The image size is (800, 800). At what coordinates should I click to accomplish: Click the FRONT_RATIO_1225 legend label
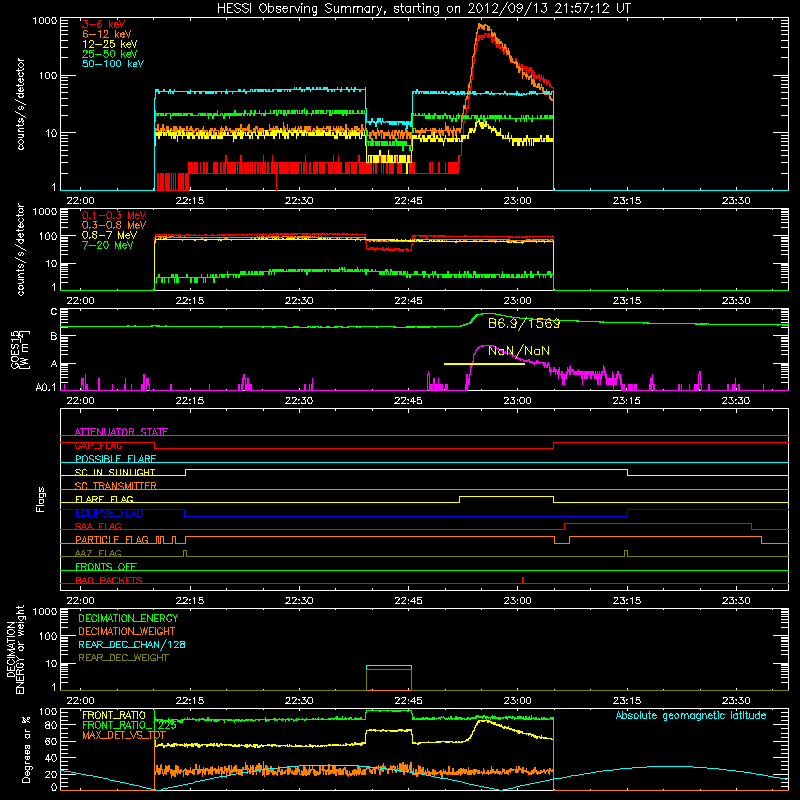129,725
